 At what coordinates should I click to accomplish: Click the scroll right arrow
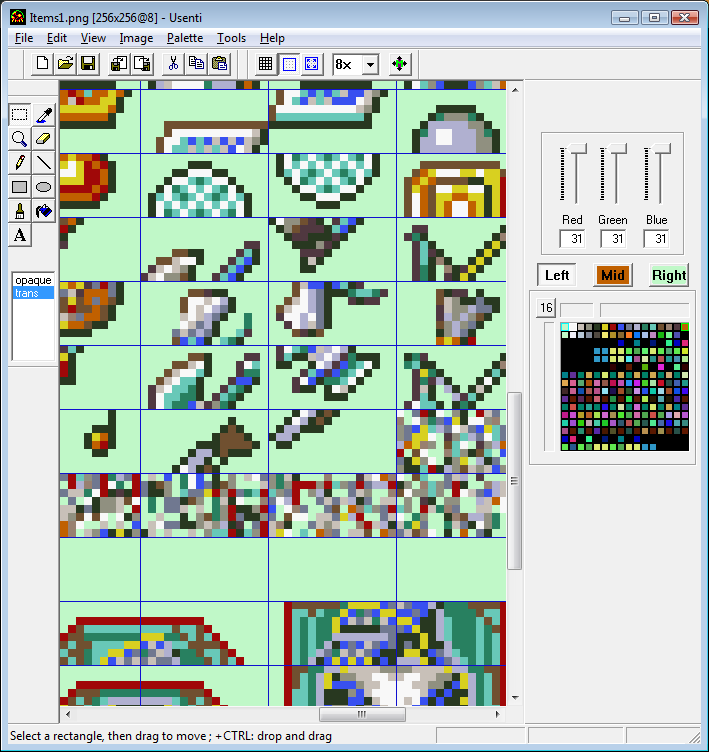pyautogui.click(x=497, y=714)
